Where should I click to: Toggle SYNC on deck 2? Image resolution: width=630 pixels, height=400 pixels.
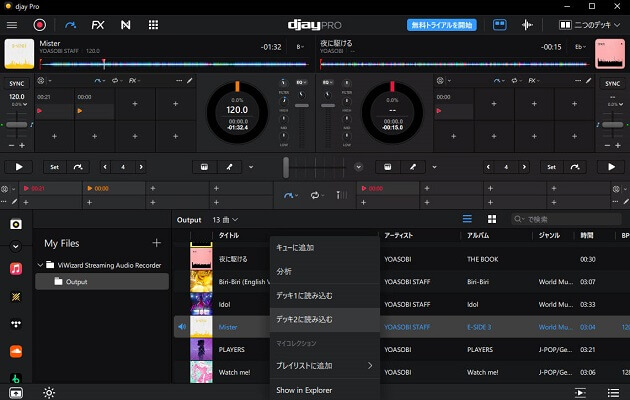[612, 84]
